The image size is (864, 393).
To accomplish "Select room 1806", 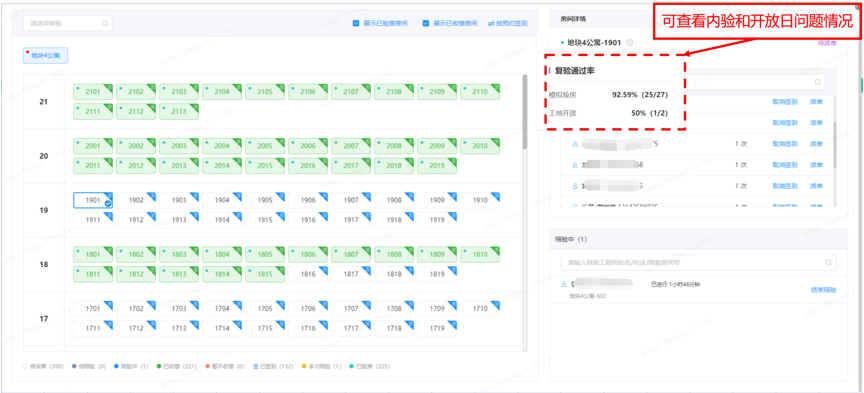I will click(x=308, y=255).
